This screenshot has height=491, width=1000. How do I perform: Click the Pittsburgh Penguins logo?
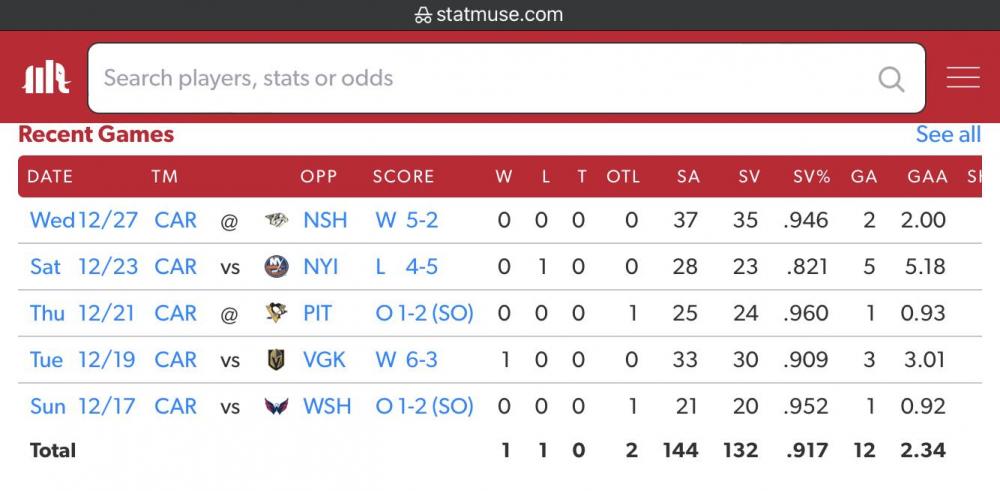pyautogui.click(x=277, y=314)
